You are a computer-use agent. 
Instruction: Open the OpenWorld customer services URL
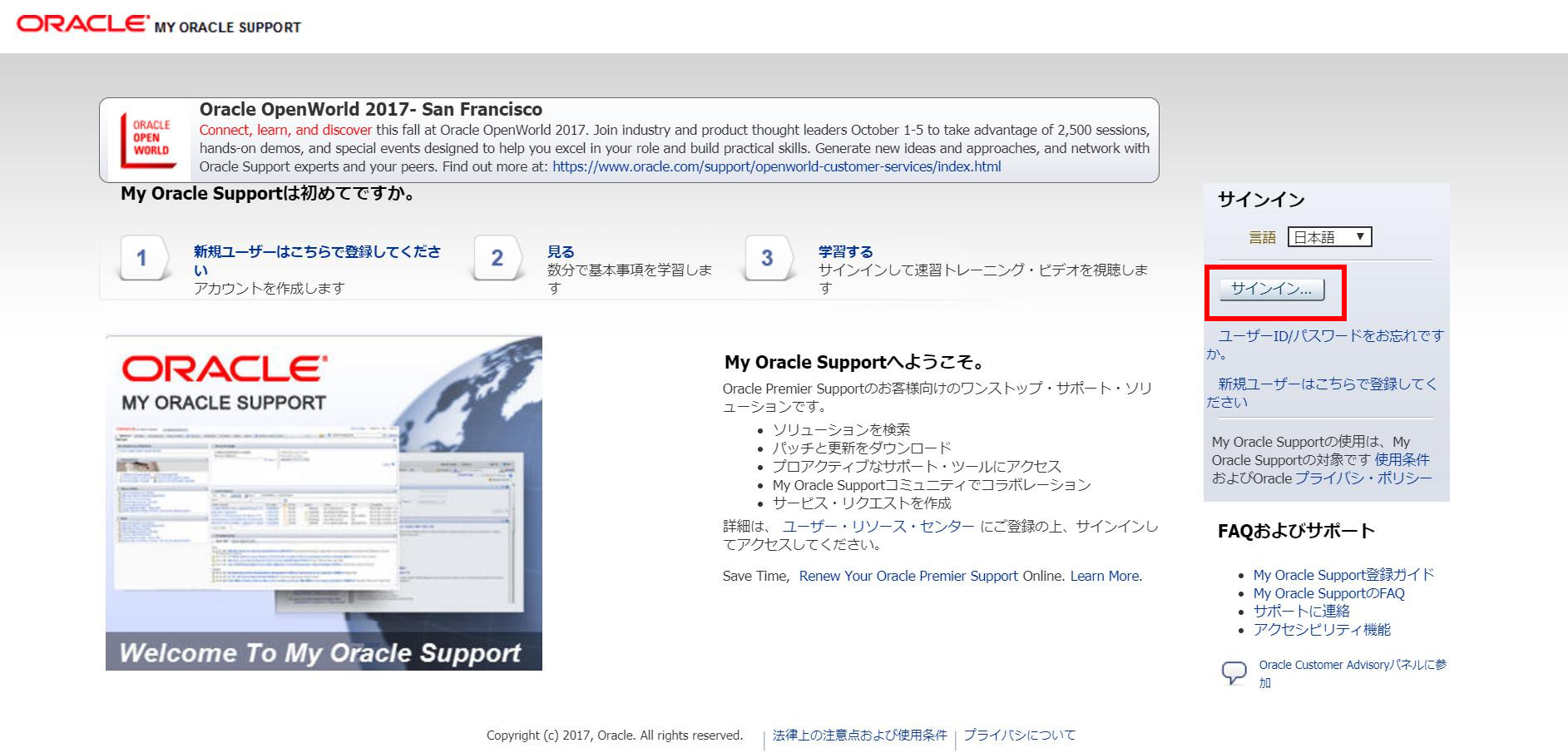point(776,166)
